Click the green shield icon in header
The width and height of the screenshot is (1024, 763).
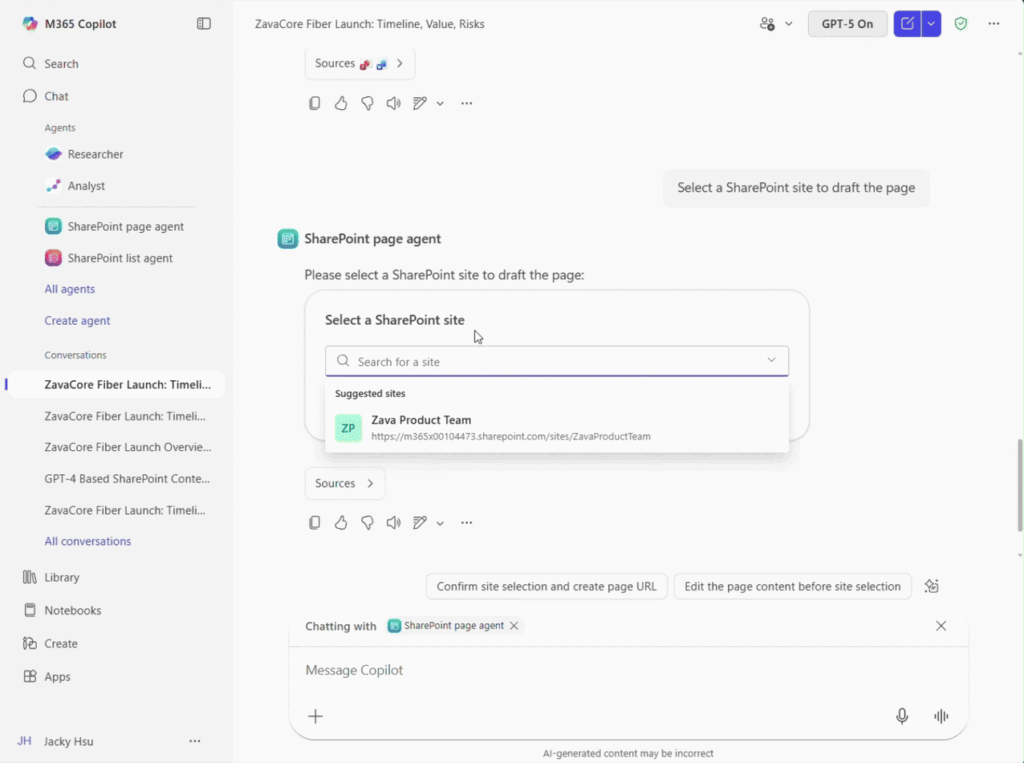(960, 23)
